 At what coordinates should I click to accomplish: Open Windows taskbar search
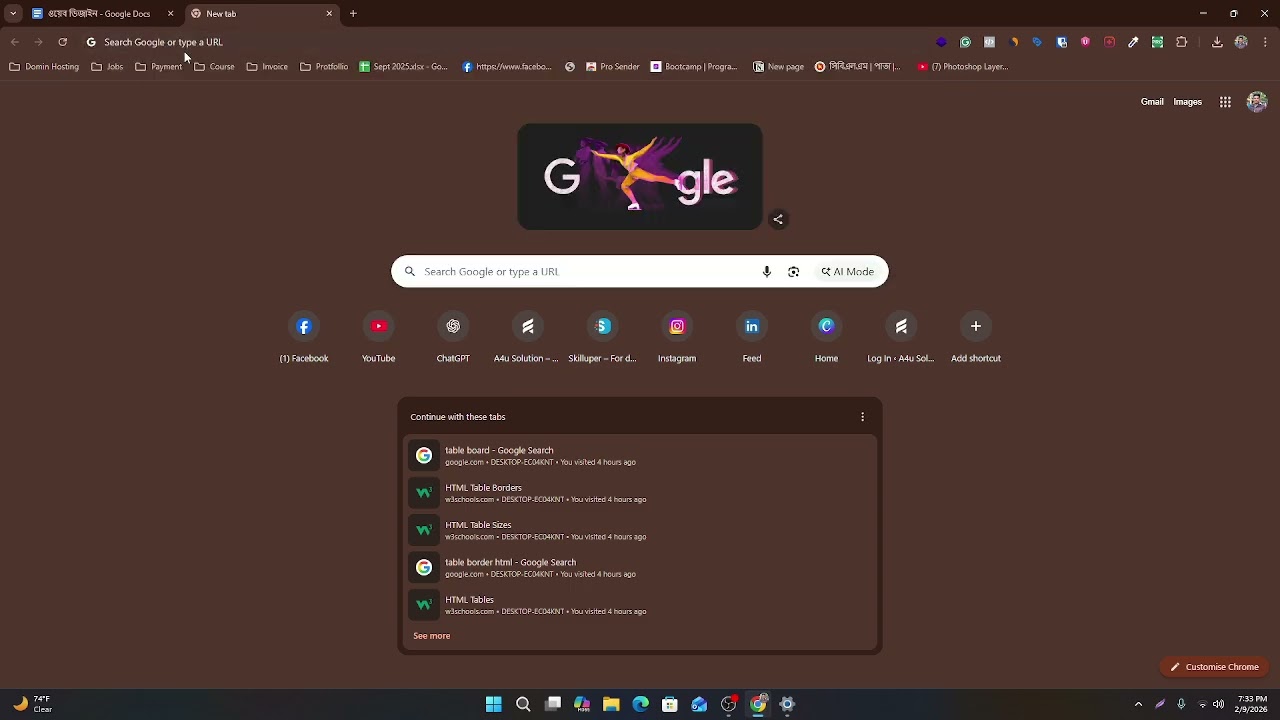523,705
